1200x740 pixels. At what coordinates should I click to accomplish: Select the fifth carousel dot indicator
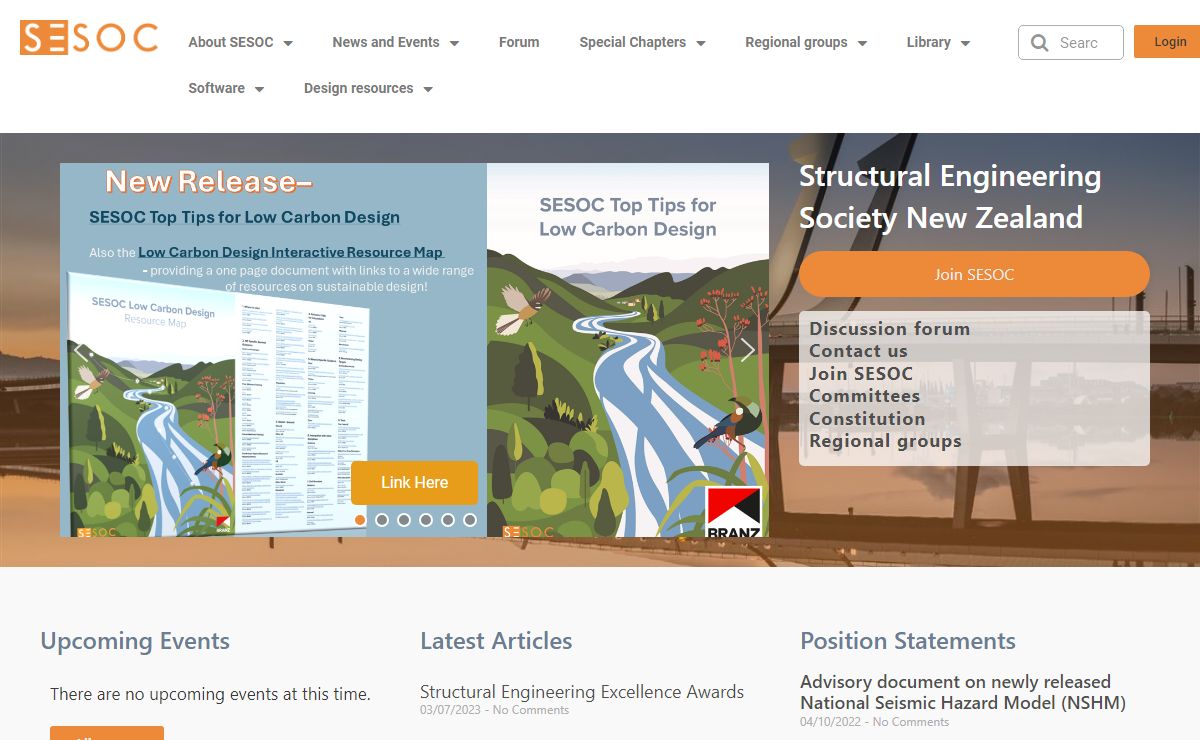point(448,520)
